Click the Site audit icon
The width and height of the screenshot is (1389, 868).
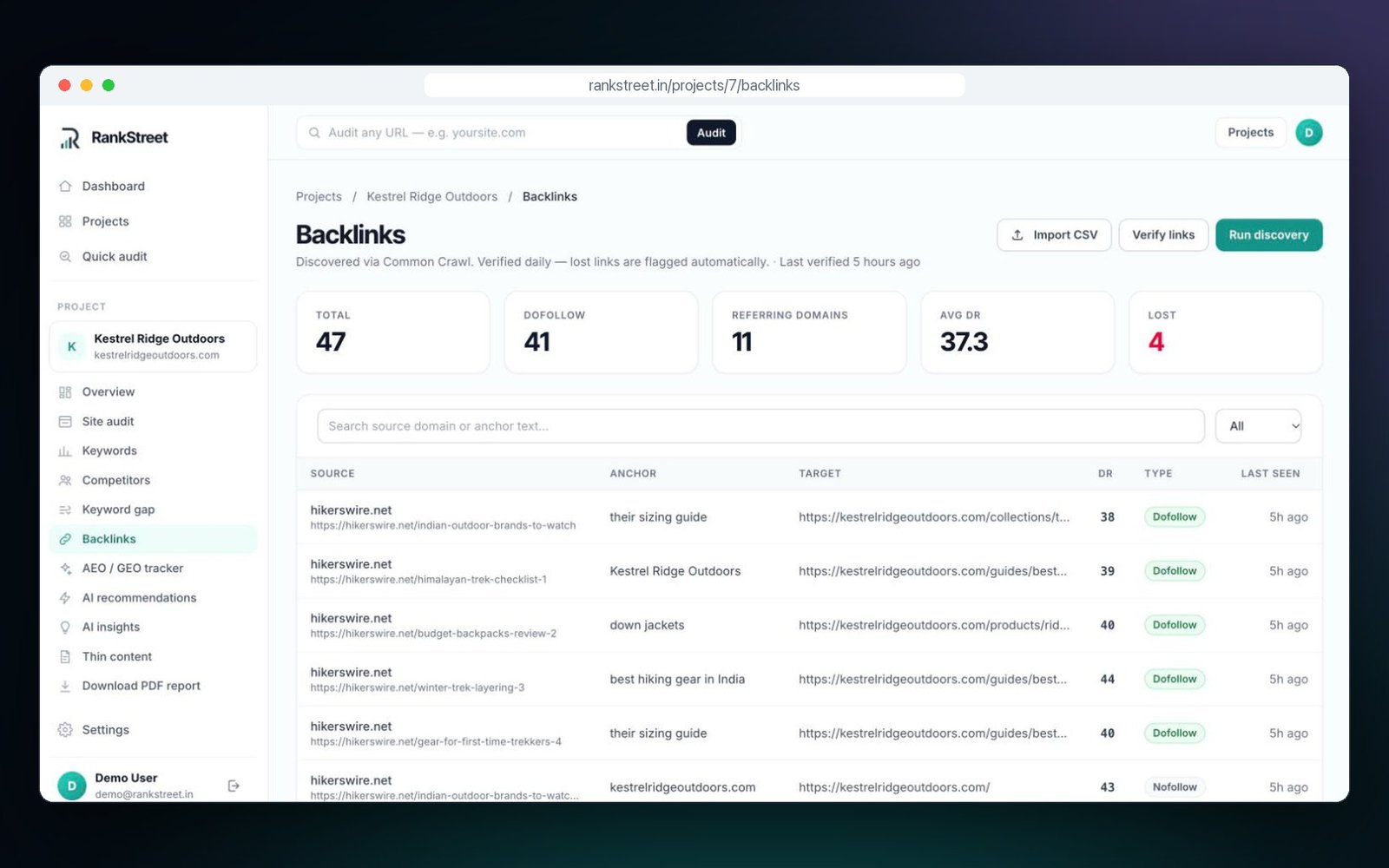pyautogui.click(x=65, y=422)
